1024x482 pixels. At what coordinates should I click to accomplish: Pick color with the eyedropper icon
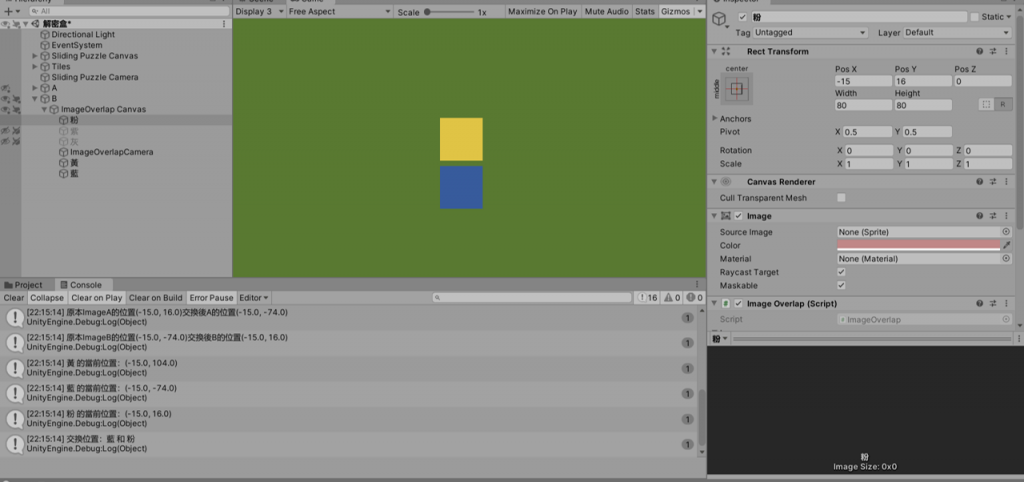point(1006,245)
